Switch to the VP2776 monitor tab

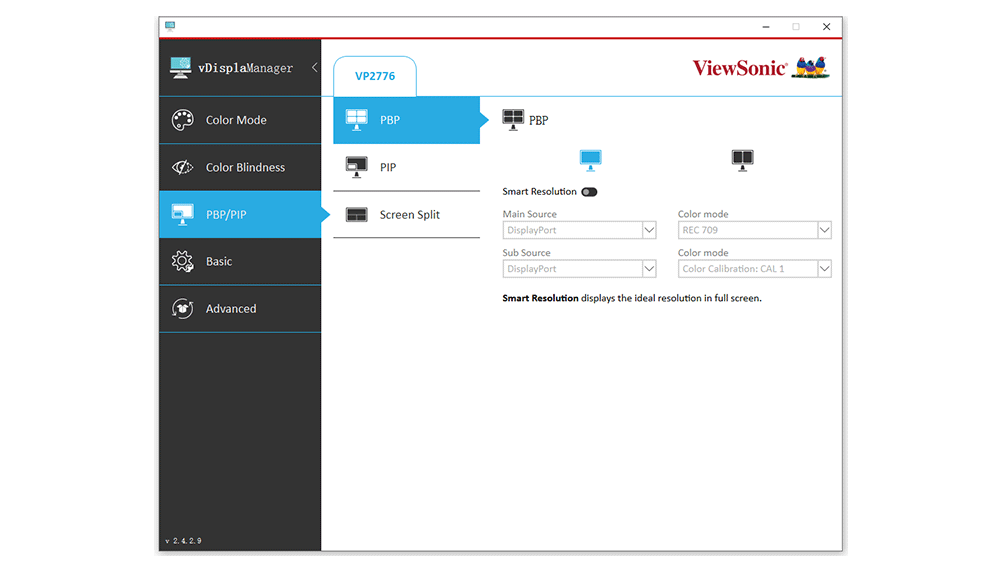(x=375, y=77)
